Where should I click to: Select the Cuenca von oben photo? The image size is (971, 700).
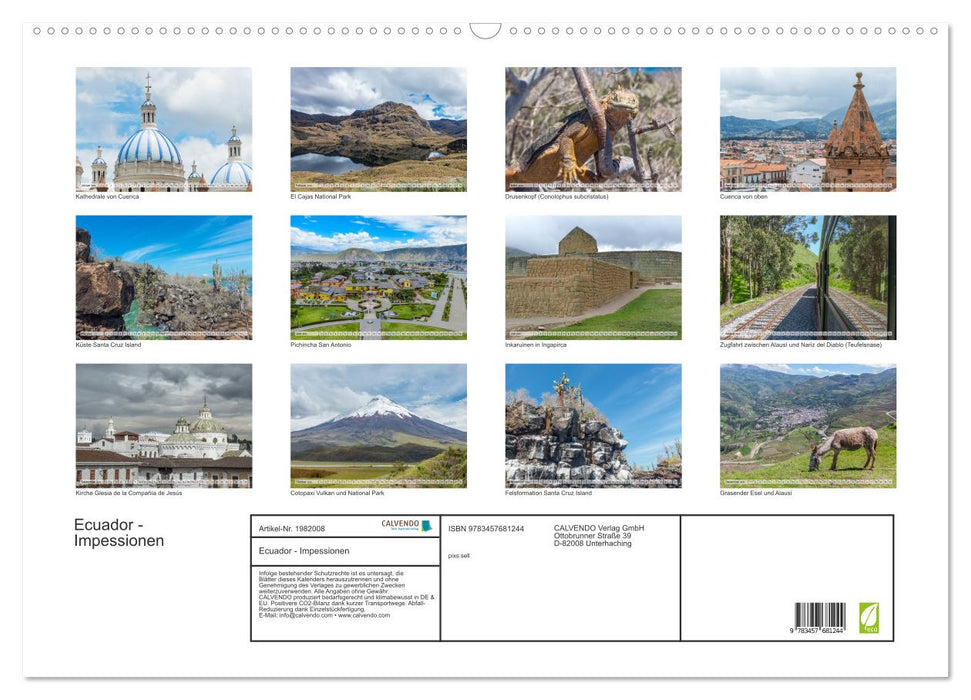point(807,128)
